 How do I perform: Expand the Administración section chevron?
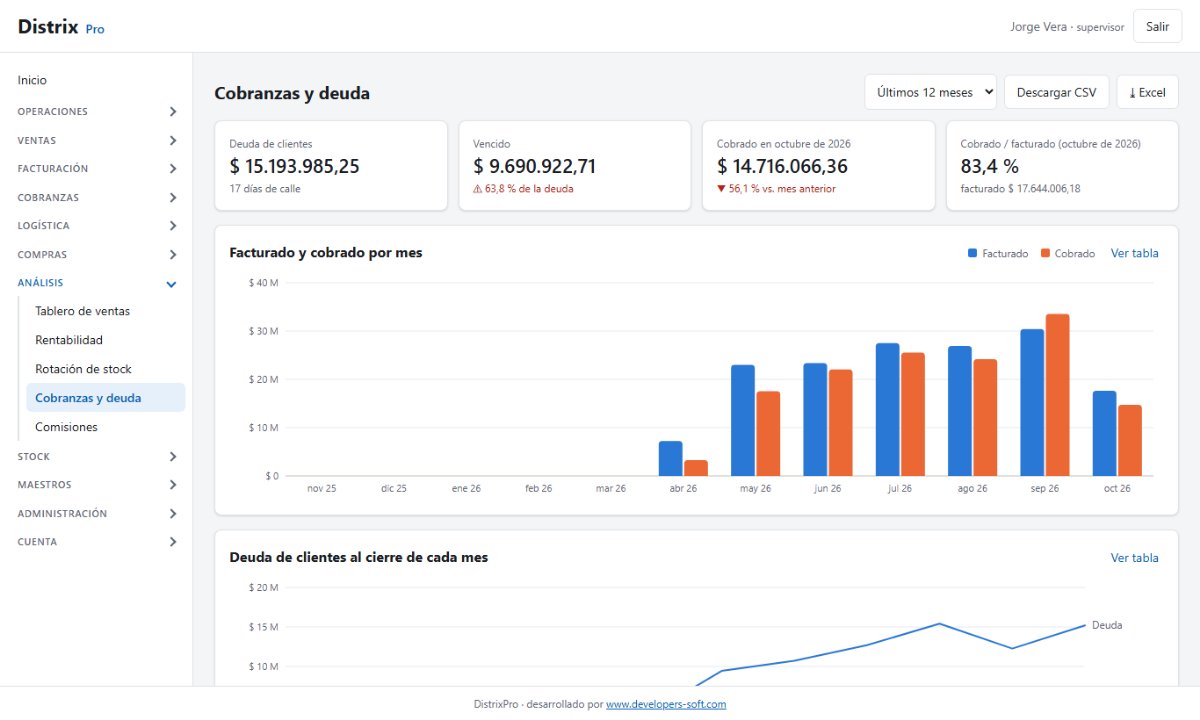pyautogui.click(x=173, y=514)
